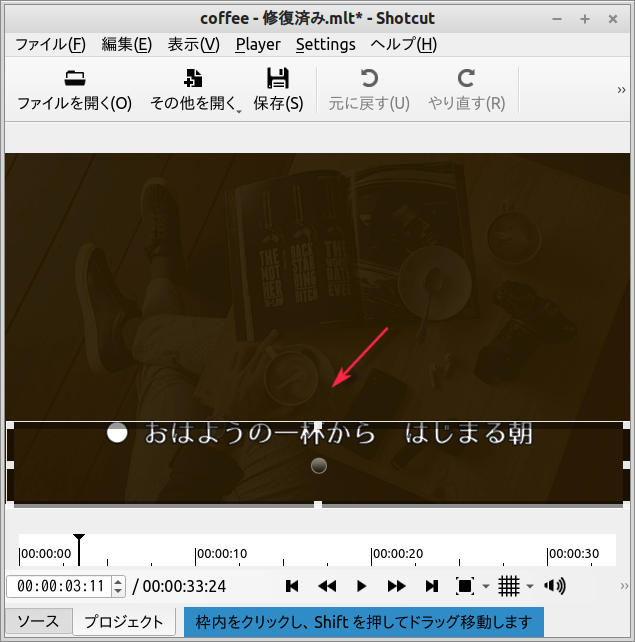Image resolution: width=635 pixels, height=642 pixels.
Task: Click やり直す(R) redo button
Action: [x=466, y=90]
